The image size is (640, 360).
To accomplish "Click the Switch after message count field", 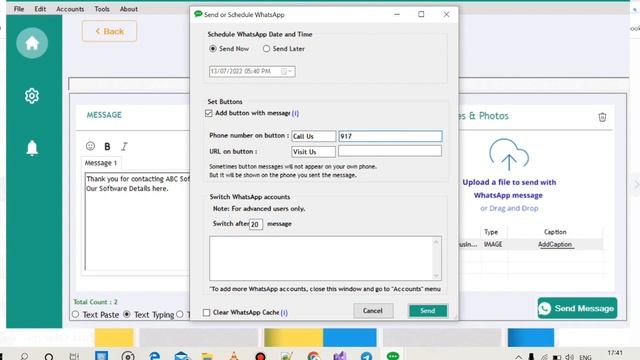I will pyautogui.click(x=256, y=224).
